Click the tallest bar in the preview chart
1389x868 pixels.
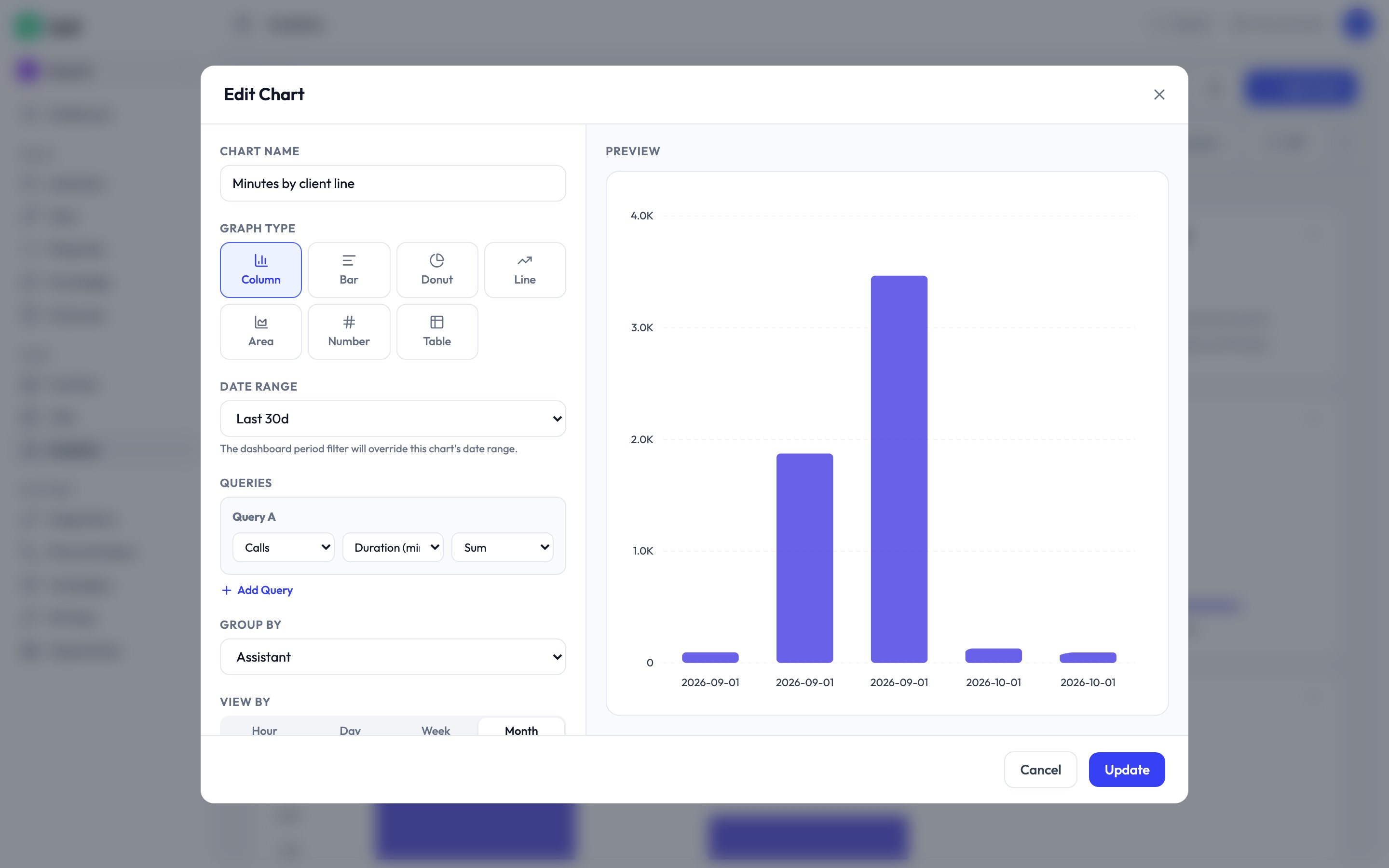pyautogui.click(x=899, y=469)
